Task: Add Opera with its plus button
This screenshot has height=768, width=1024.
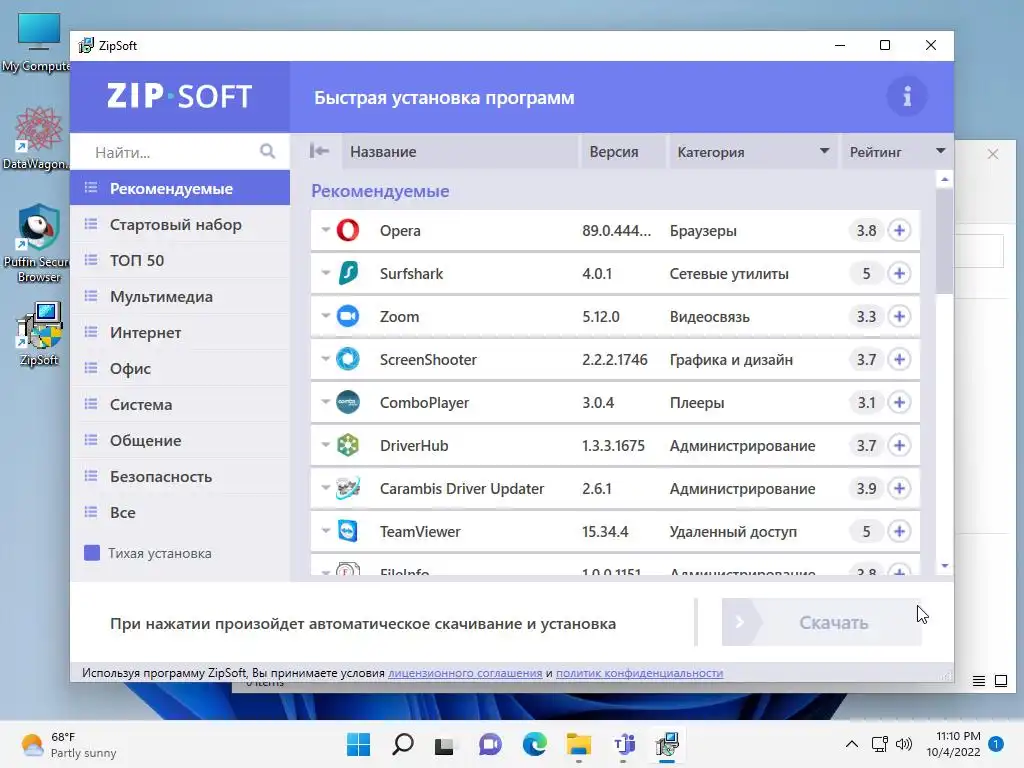Action: click(x=899, y=231)
